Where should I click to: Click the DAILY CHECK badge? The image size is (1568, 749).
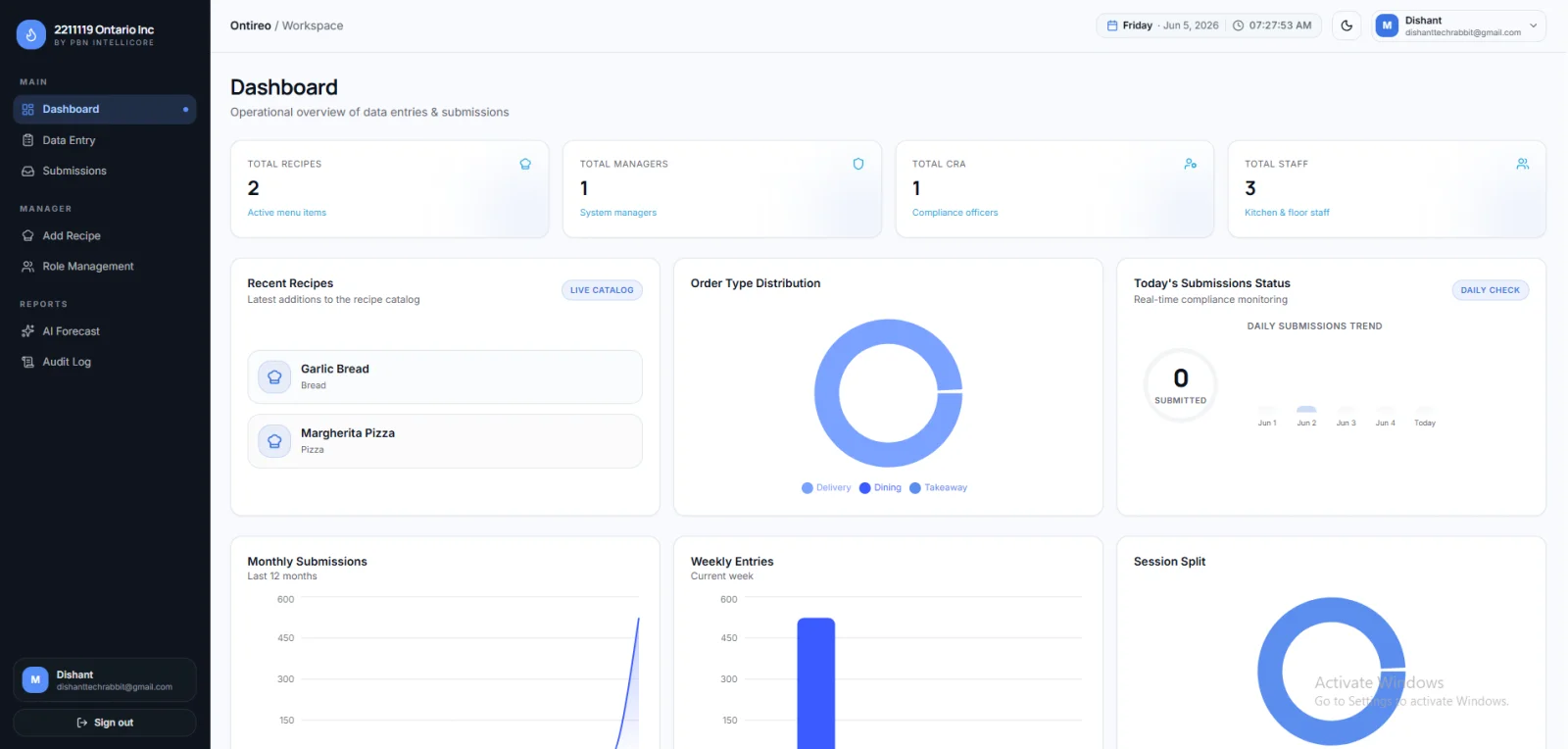(x=1490, y=290)
